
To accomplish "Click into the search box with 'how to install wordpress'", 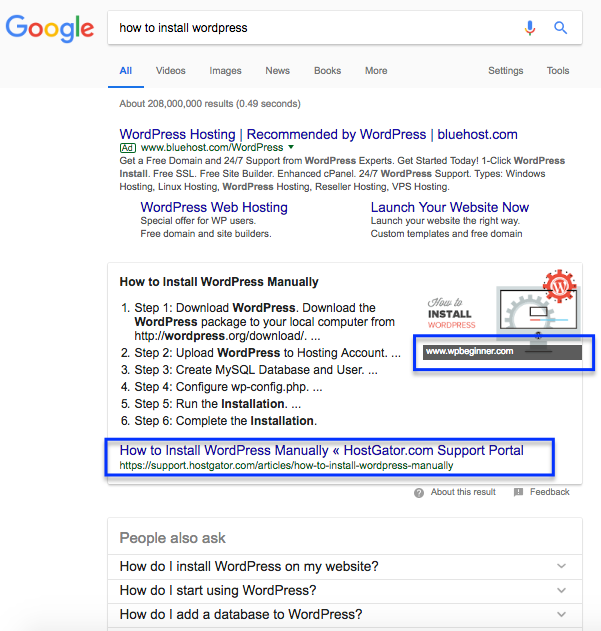I will coord(314,28).
